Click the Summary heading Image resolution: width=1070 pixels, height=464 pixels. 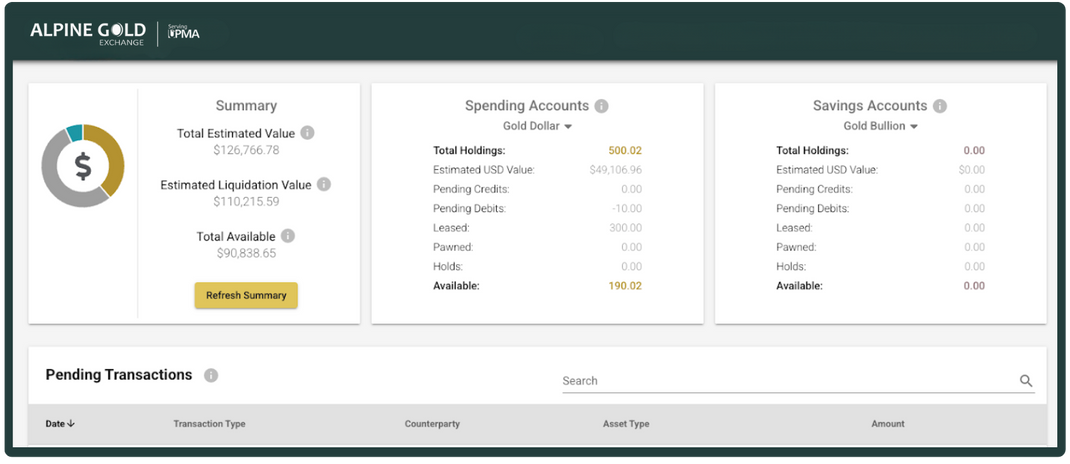coord(246,106)
